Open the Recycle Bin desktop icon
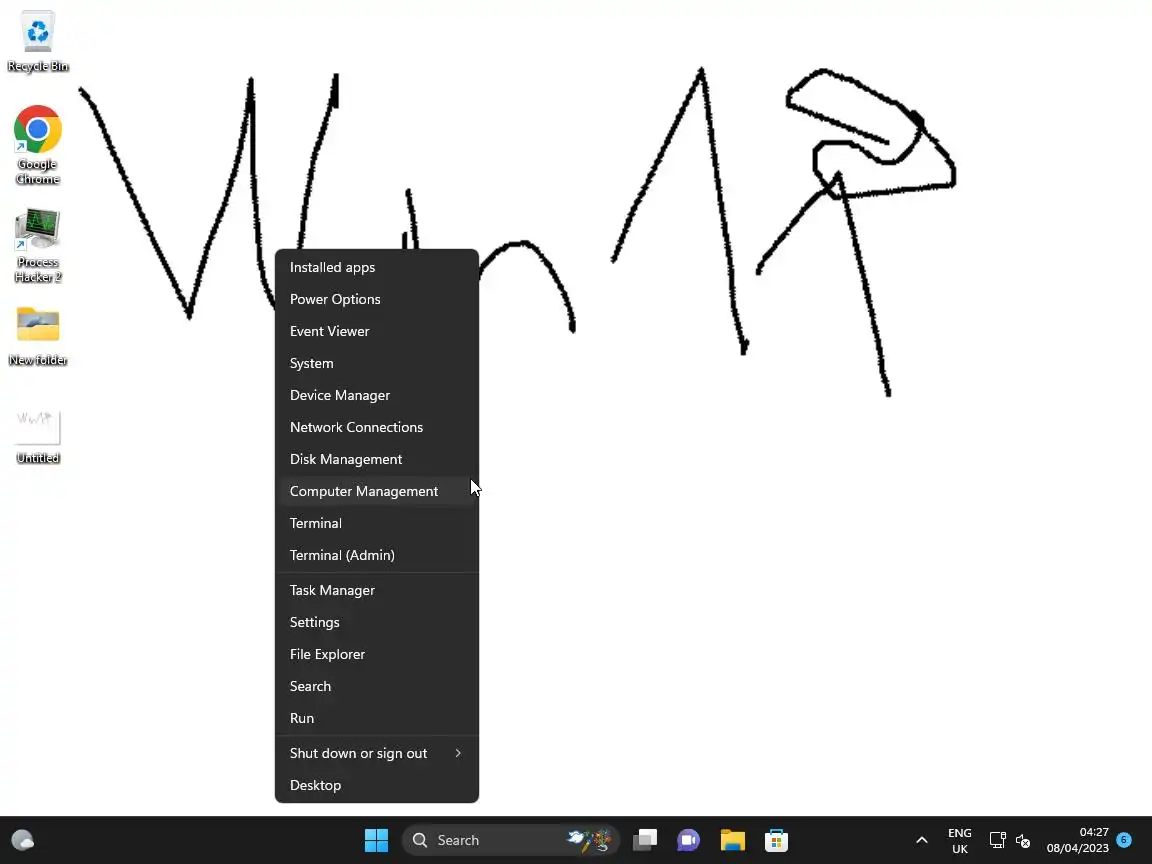 (37, 41)
